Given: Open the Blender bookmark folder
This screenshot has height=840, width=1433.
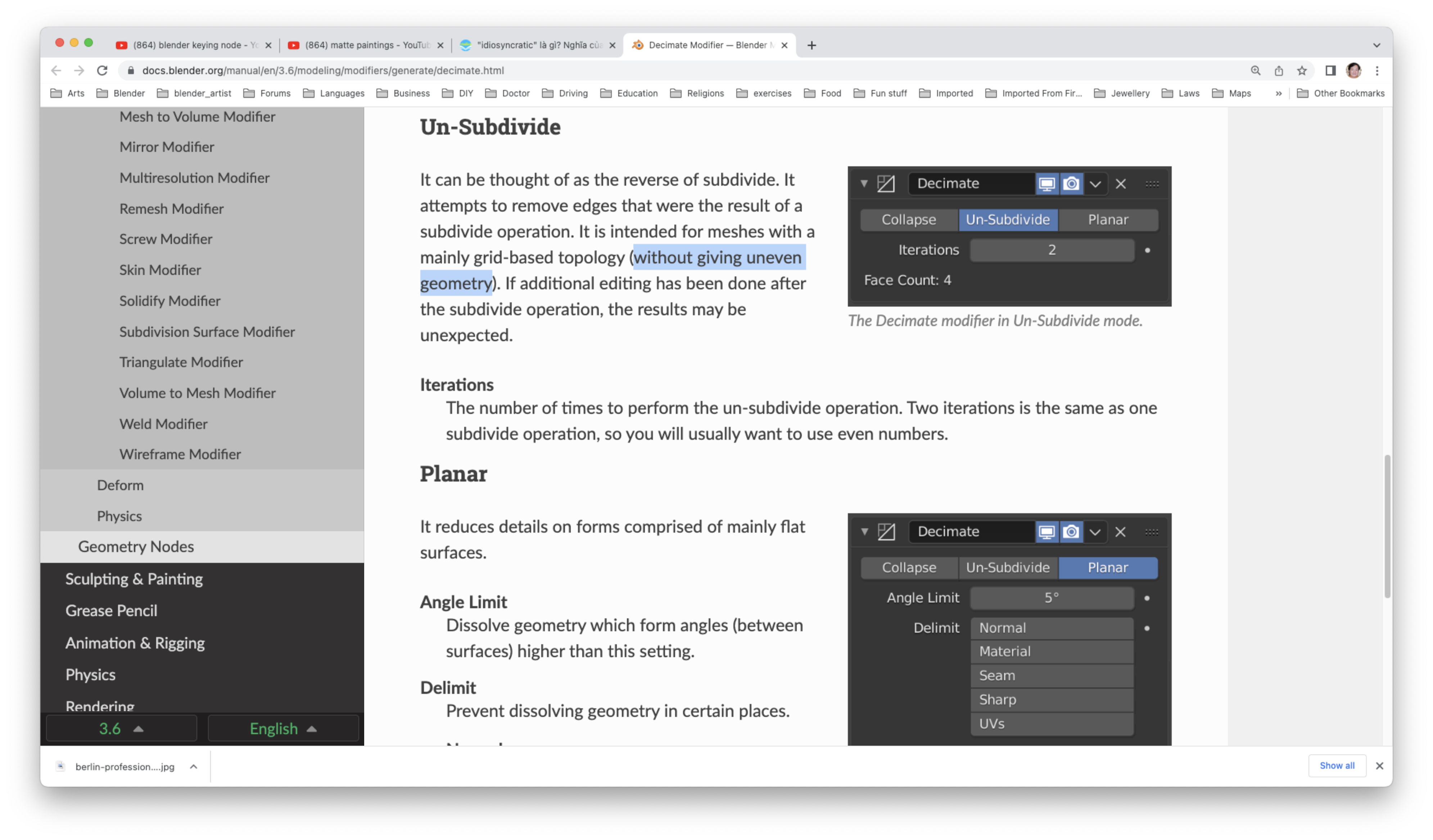Looking at the screenshot, I should click(x=121, y=93).
